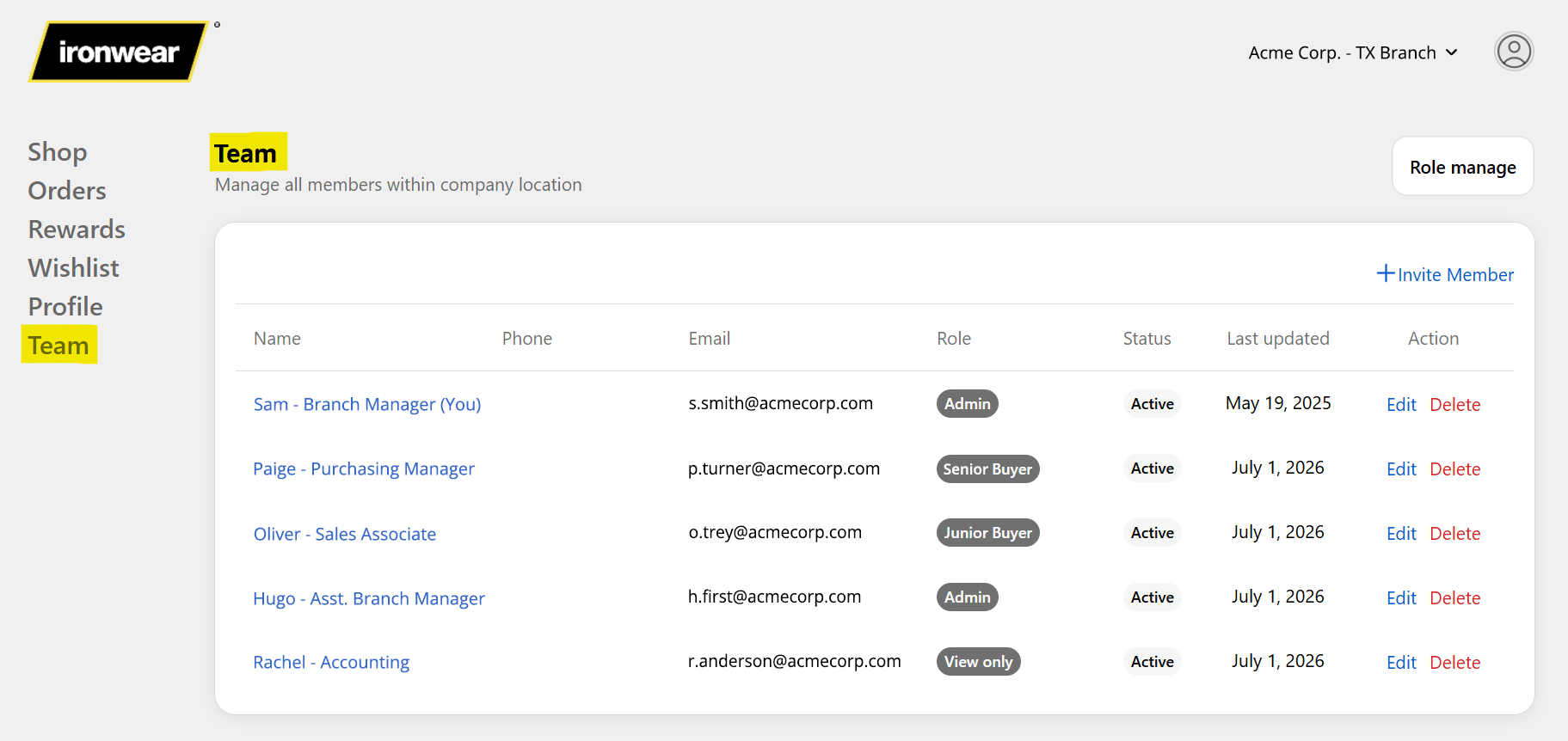
Task: Click Sam's Admin role badge
Action: [x=967, y=403]
